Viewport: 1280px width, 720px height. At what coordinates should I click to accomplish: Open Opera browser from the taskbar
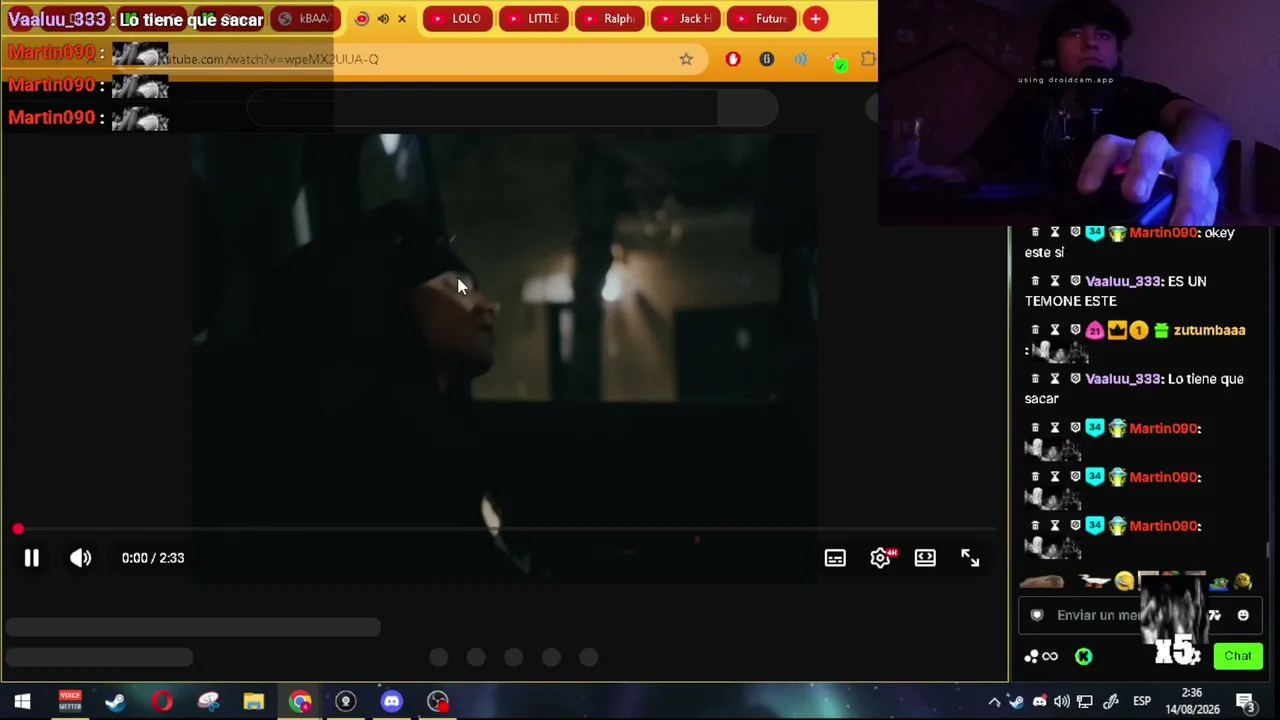(162, 701)
